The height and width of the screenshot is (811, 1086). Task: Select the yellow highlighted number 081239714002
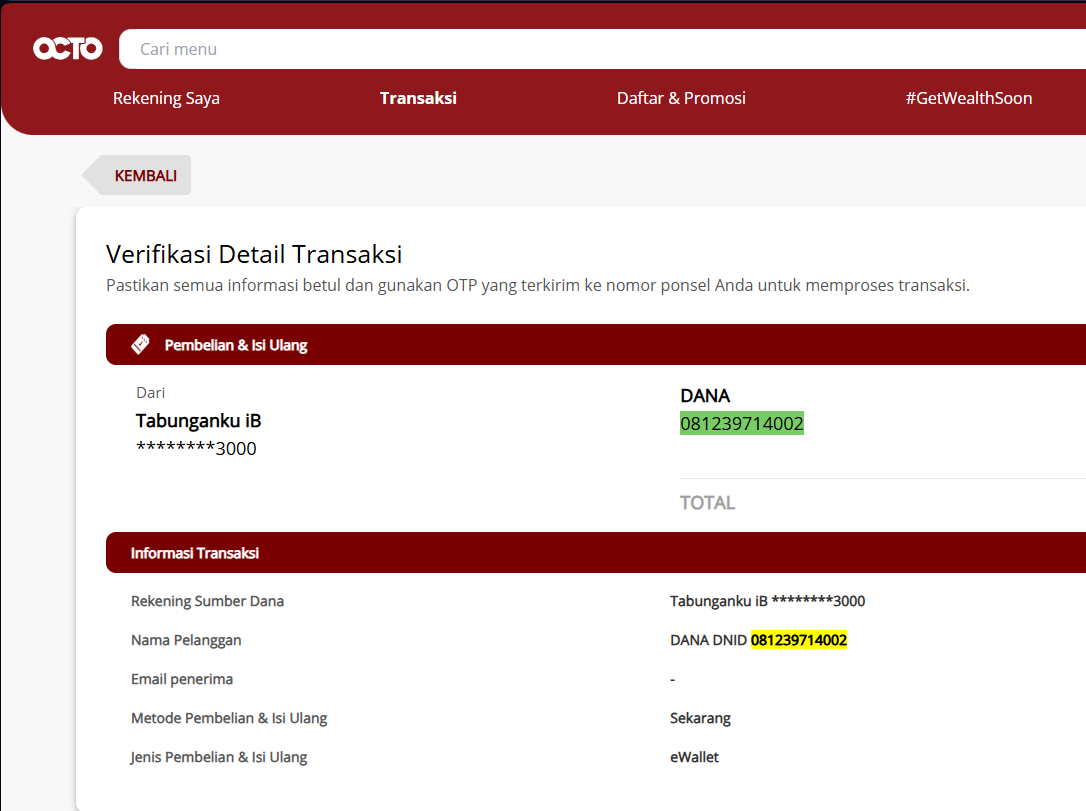(799, 640)
